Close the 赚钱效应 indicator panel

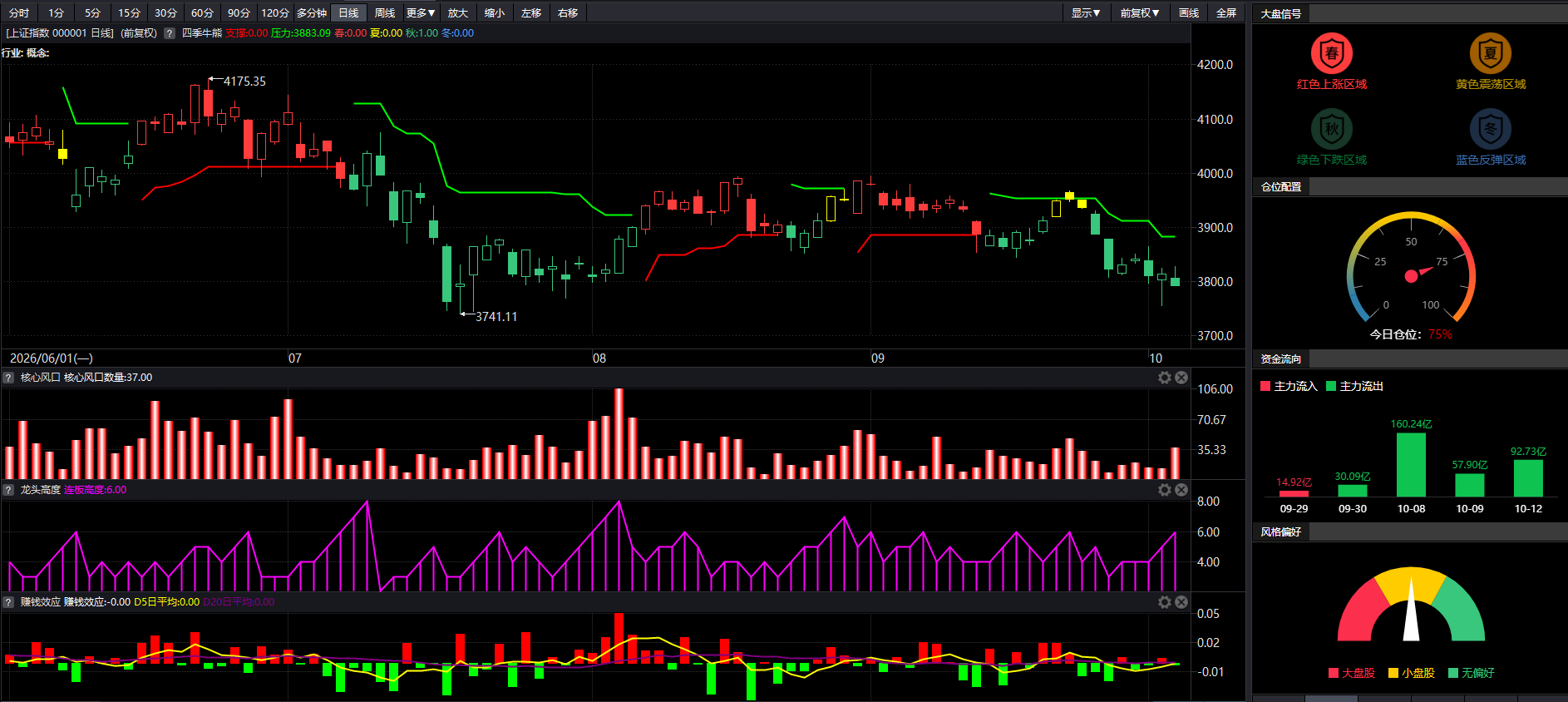coord(1181,602)
